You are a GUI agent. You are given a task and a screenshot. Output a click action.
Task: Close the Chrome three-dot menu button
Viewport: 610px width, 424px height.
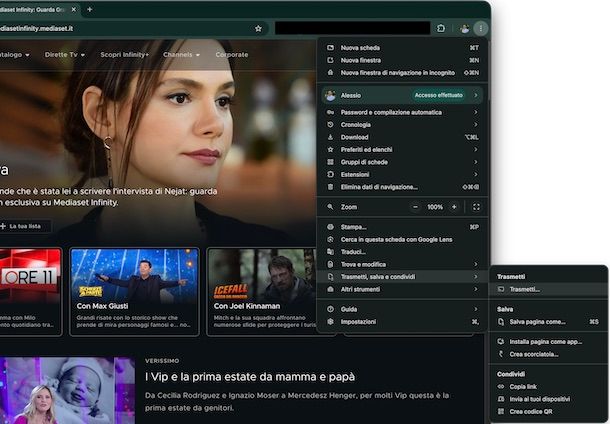pos(481,28)
